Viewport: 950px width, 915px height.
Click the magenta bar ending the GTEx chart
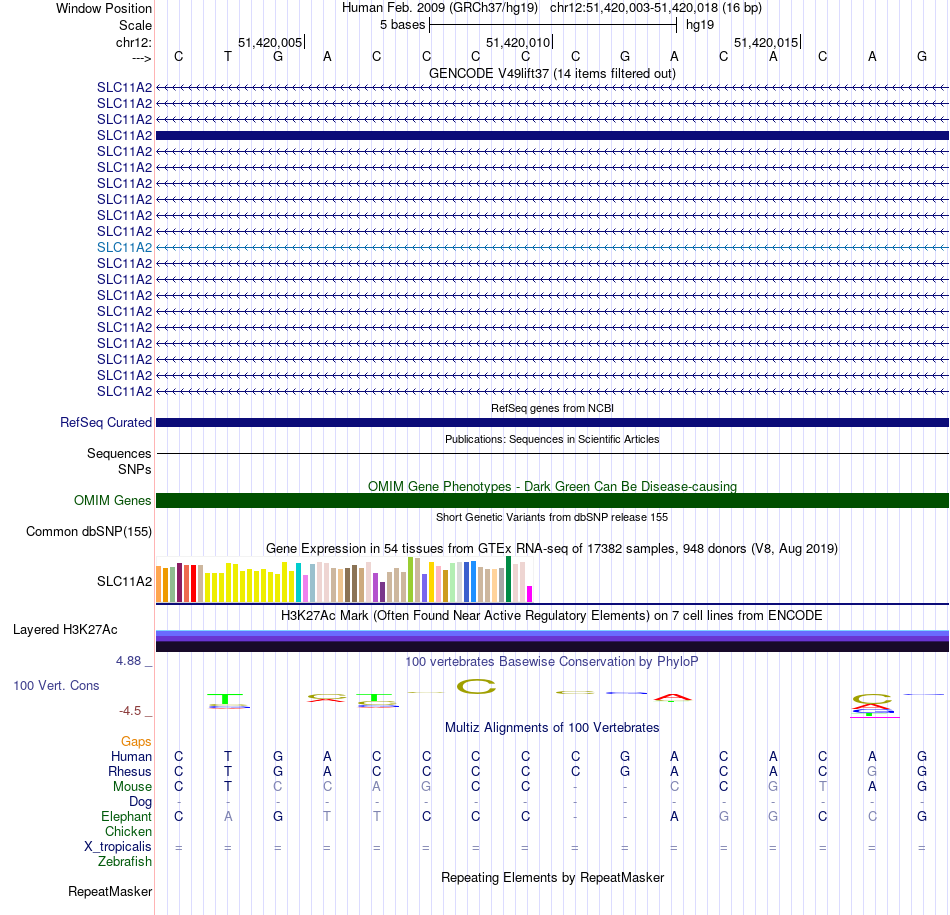pyautogui.click(x=530, y=594)
